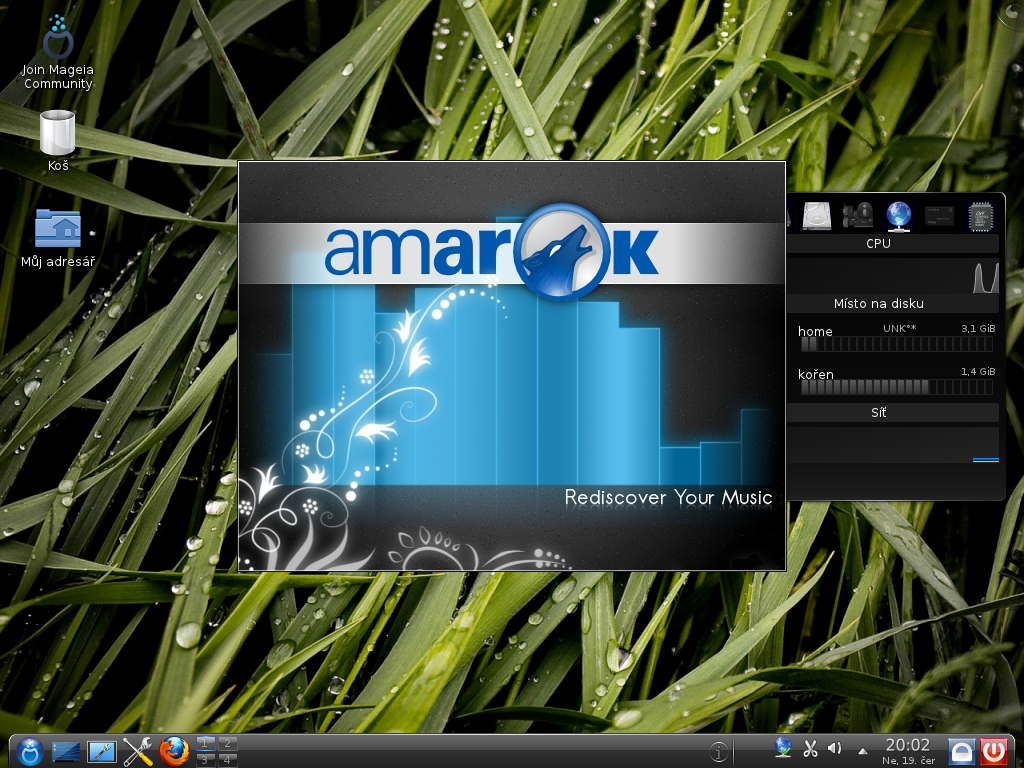The image size is (1024, 768).
Task: Click the network globe icon in system monitor
Action: [x=899, y=216]
